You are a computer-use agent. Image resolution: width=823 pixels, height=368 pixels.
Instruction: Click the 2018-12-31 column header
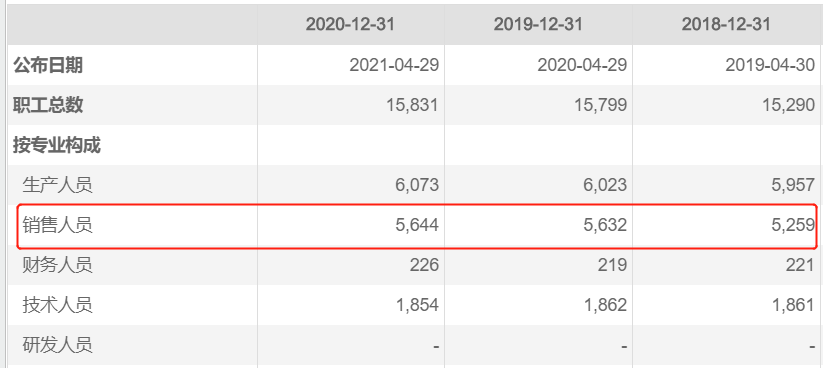tap(726, 24)
